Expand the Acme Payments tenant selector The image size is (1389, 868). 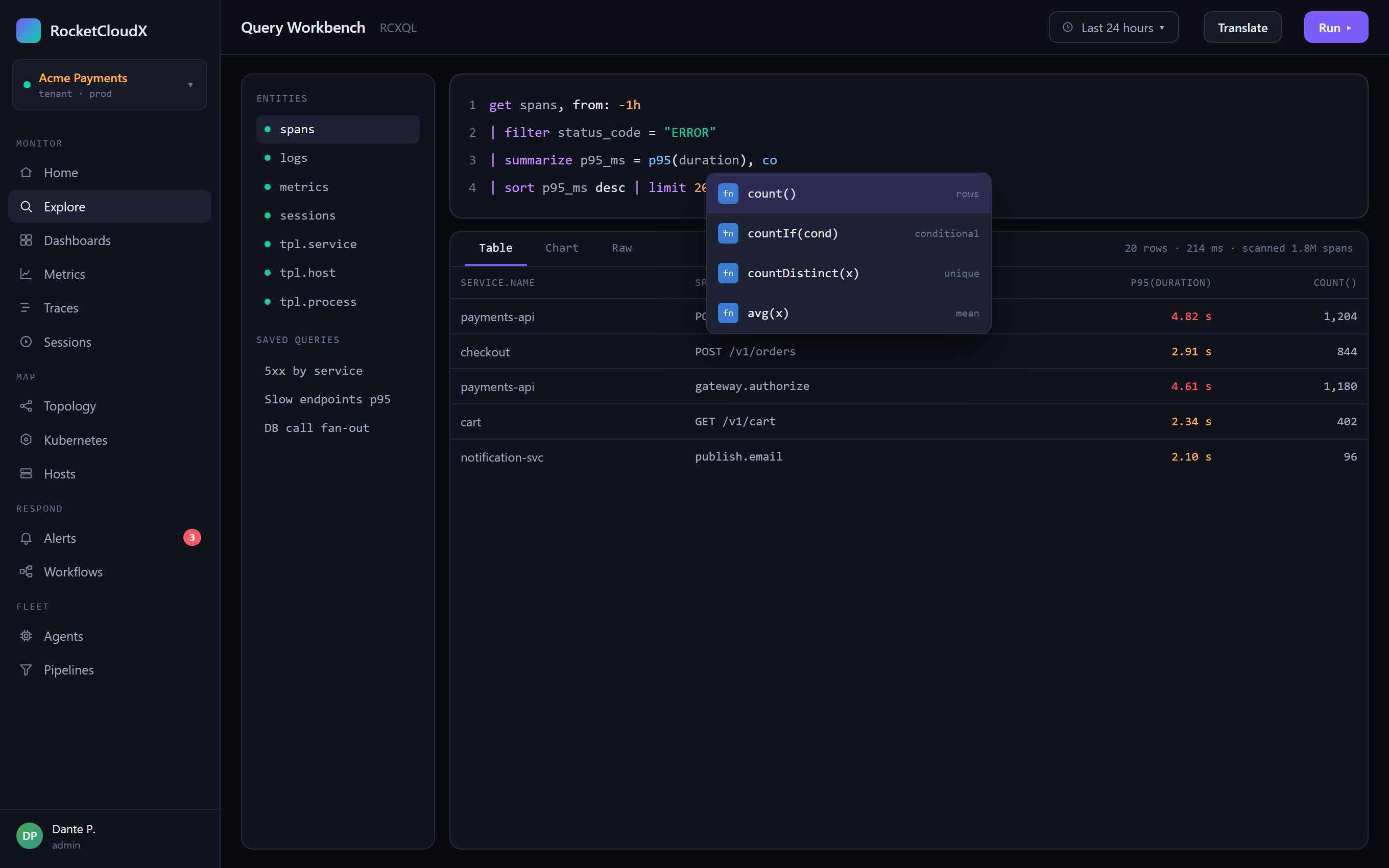click(x=110, y=85)
